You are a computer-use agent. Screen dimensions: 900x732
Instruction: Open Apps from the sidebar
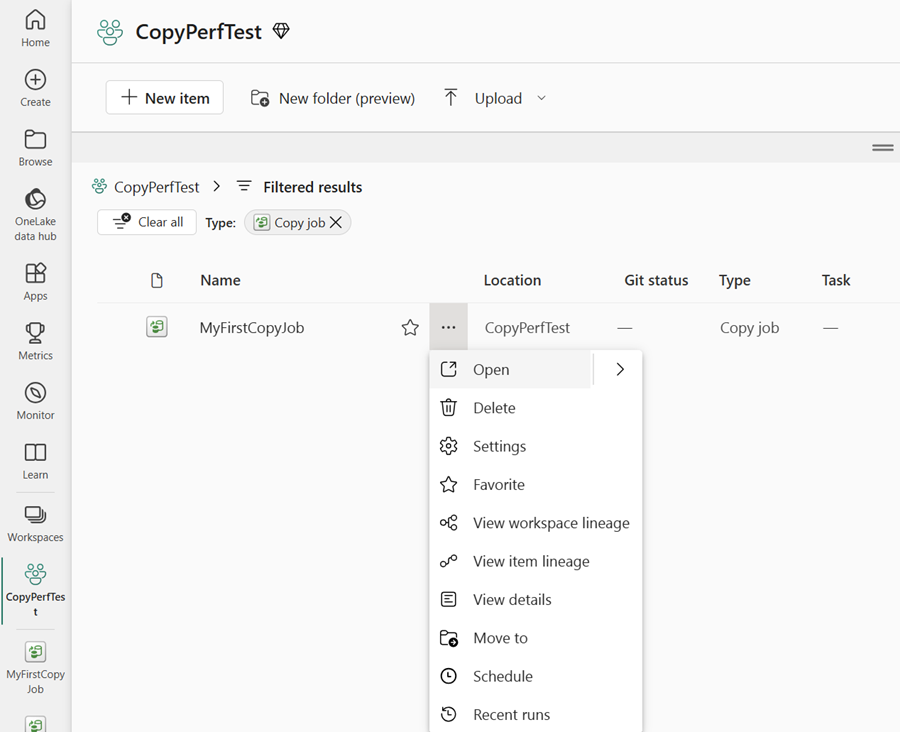coord(35,281)
